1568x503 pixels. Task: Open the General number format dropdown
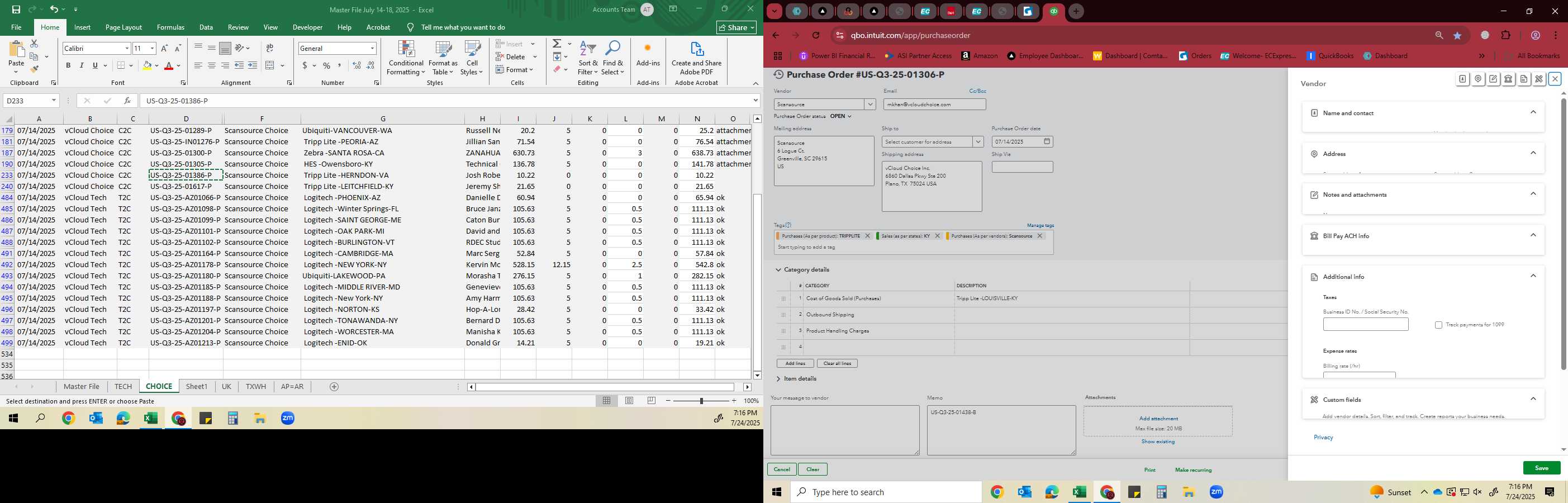pyautogui.click(x=372, y=48)
